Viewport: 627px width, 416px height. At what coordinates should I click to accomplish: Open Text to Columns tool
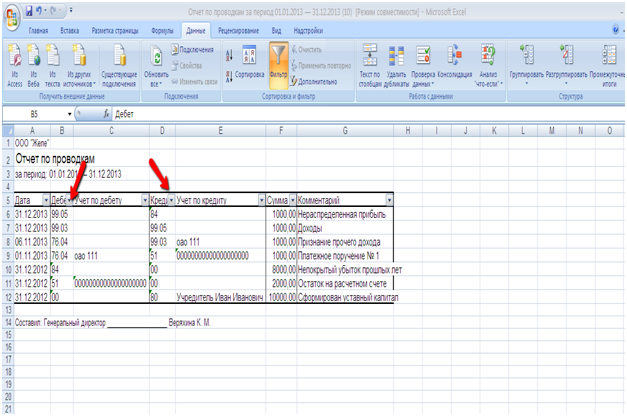[x=368, y=60]
